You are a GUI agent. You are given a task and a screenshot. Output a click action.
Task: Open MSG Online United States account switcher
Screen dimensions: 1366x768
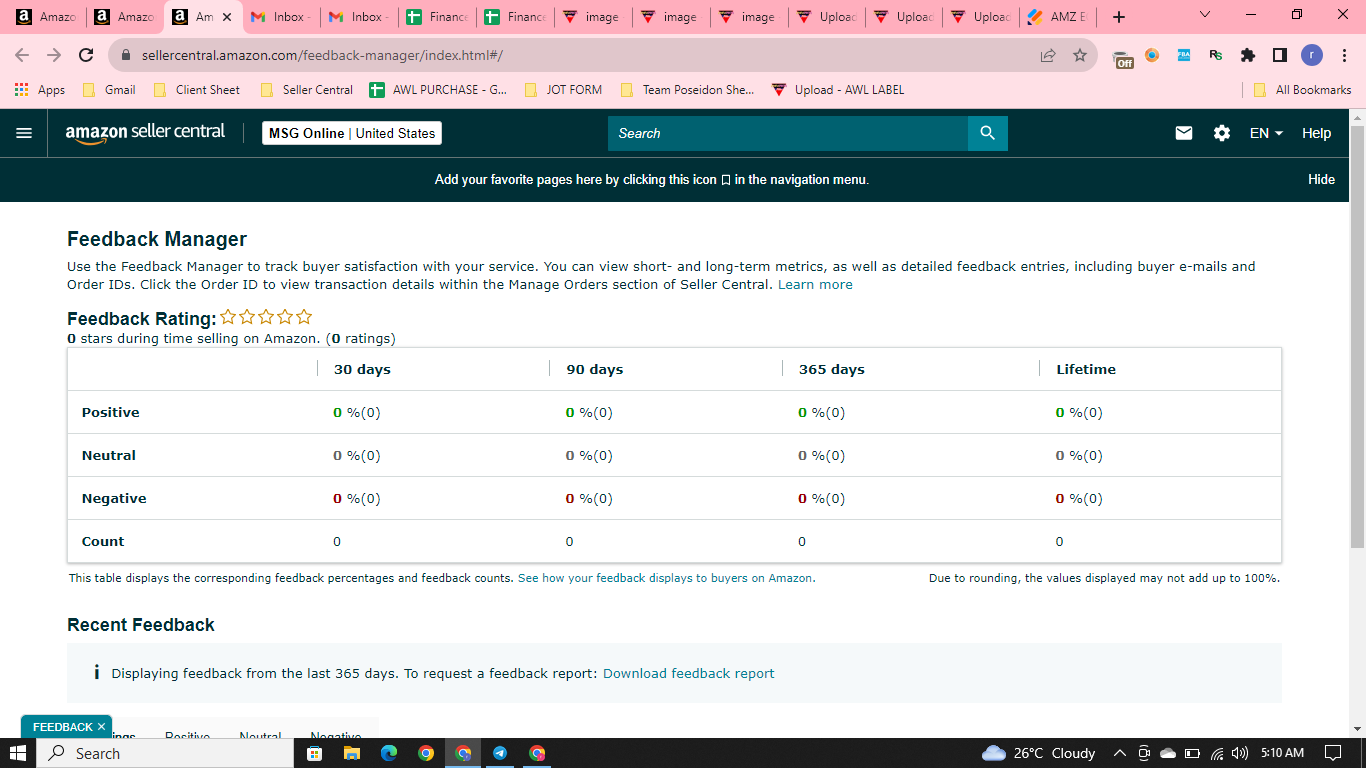pyautogui.click(x=352, y=133)
